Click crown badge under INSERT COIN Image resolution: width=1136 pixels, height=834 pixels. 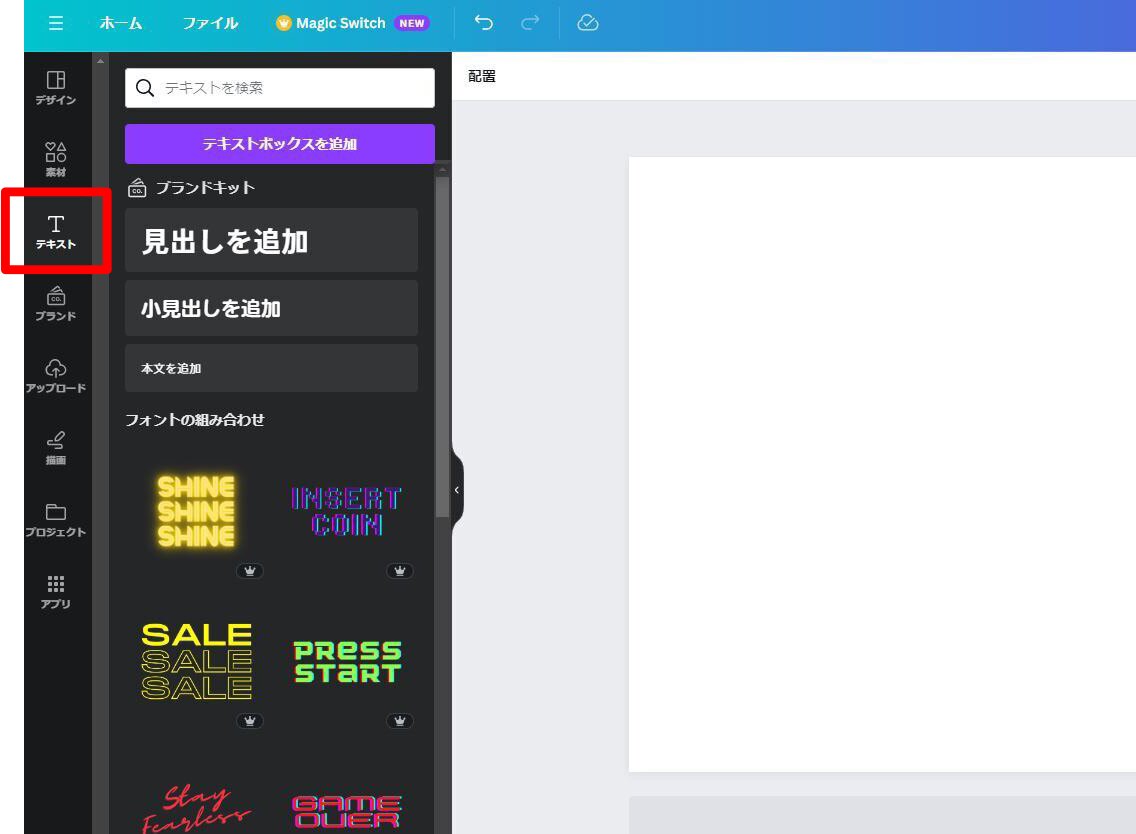400,571
